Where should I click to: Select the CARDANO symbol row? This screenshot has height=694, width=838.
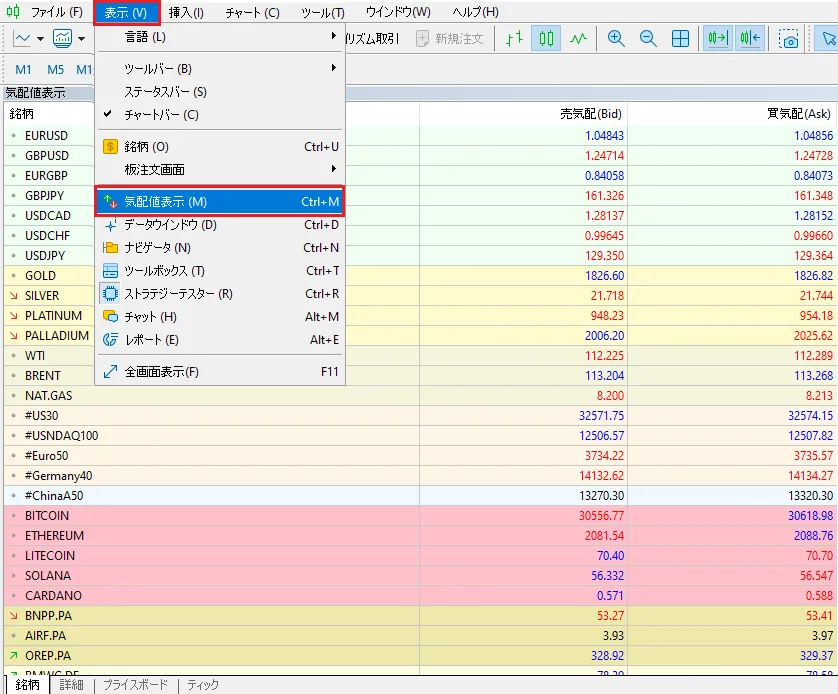[421, 596]
